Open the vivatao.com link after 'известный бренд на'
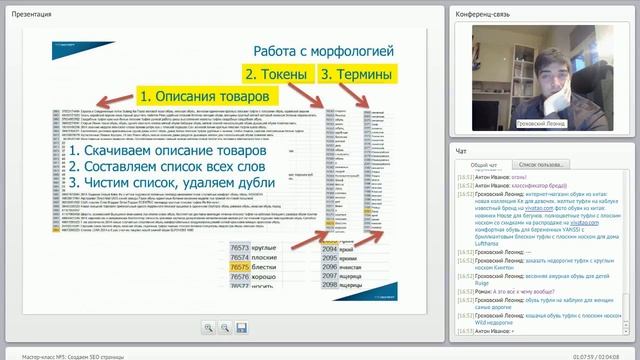This screenshot has width=640, height=360. [539, 209]
